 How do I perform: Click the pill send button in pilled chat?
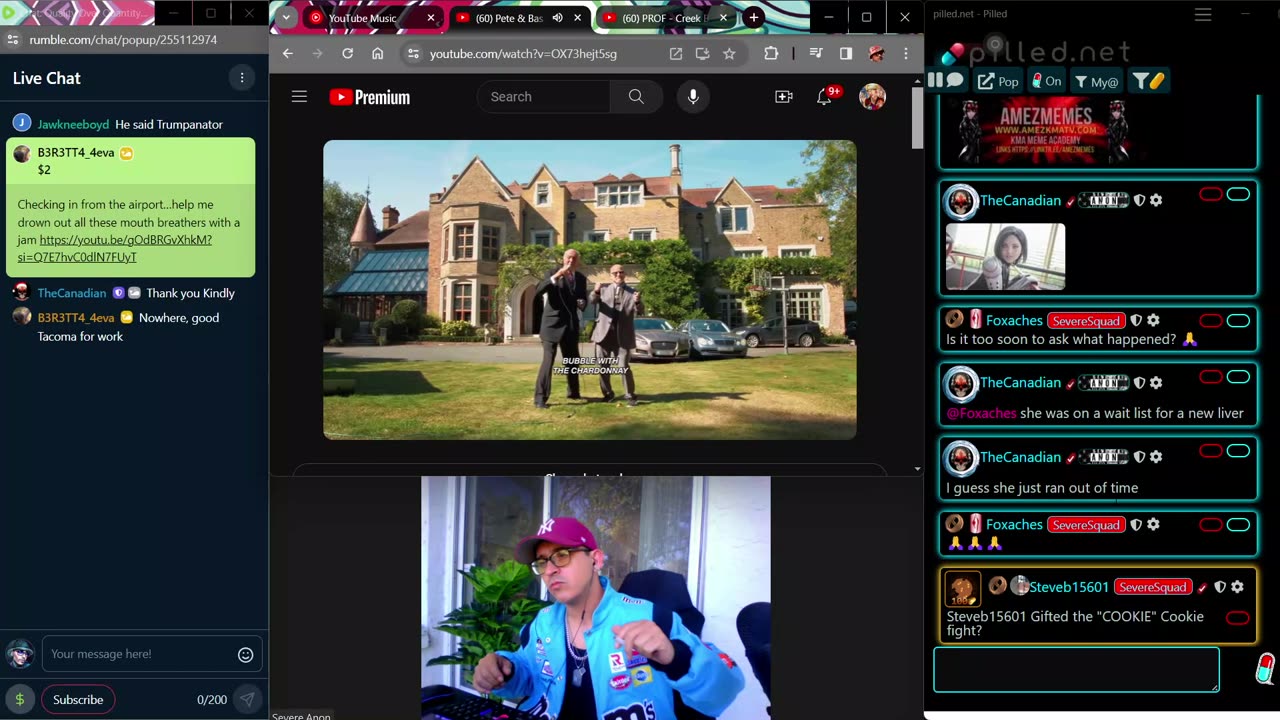[x=1265, y=669]
